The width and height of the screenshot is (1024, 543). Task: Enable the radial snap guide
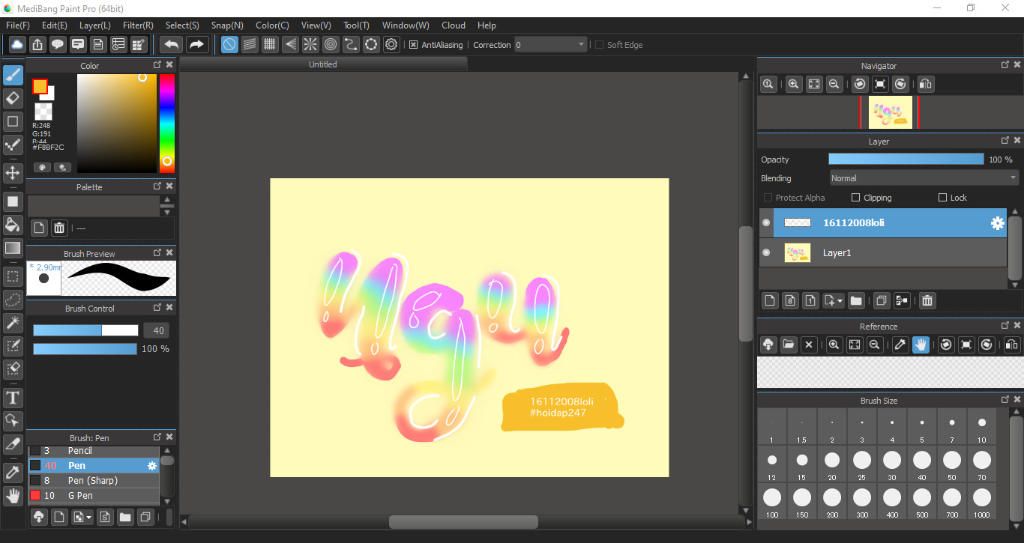tap(310, 44)
